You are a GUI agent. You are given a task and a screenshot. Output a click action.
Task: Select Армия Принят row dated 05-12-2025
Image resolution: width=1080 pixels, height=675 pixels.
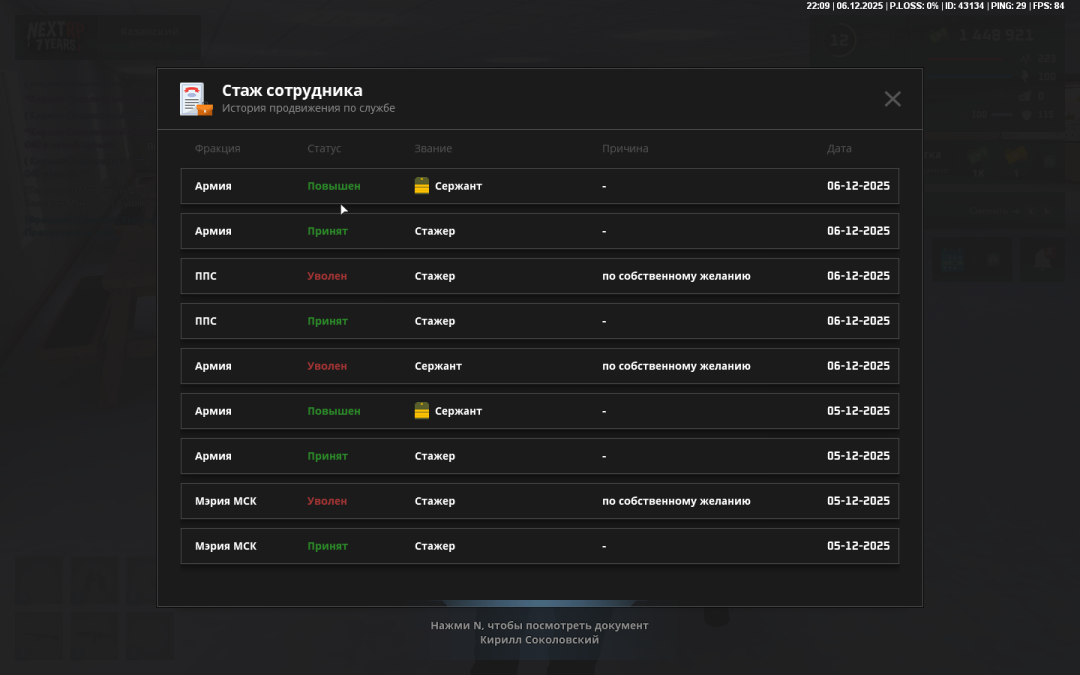539,456
